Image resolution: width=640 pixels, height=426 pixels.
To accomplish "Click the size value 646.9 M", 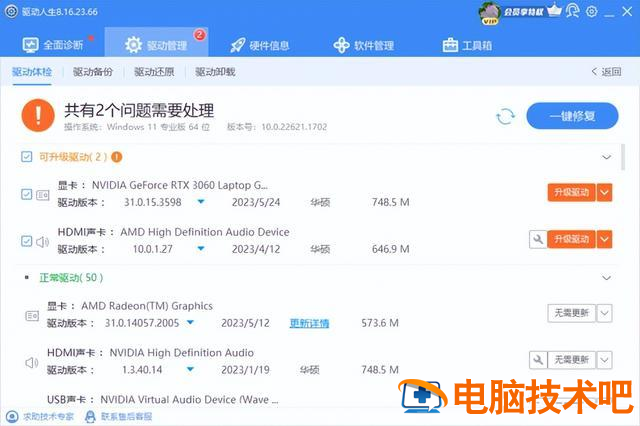I will 391,249.
